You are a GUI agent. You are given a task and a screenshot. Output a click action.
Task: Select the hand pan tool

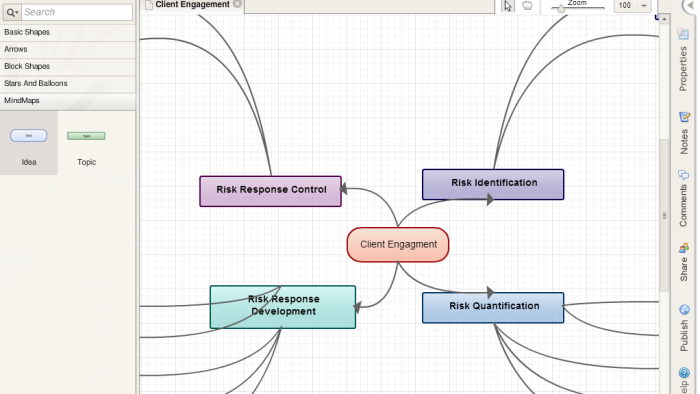pyautogui.click(x=527, y=6)
